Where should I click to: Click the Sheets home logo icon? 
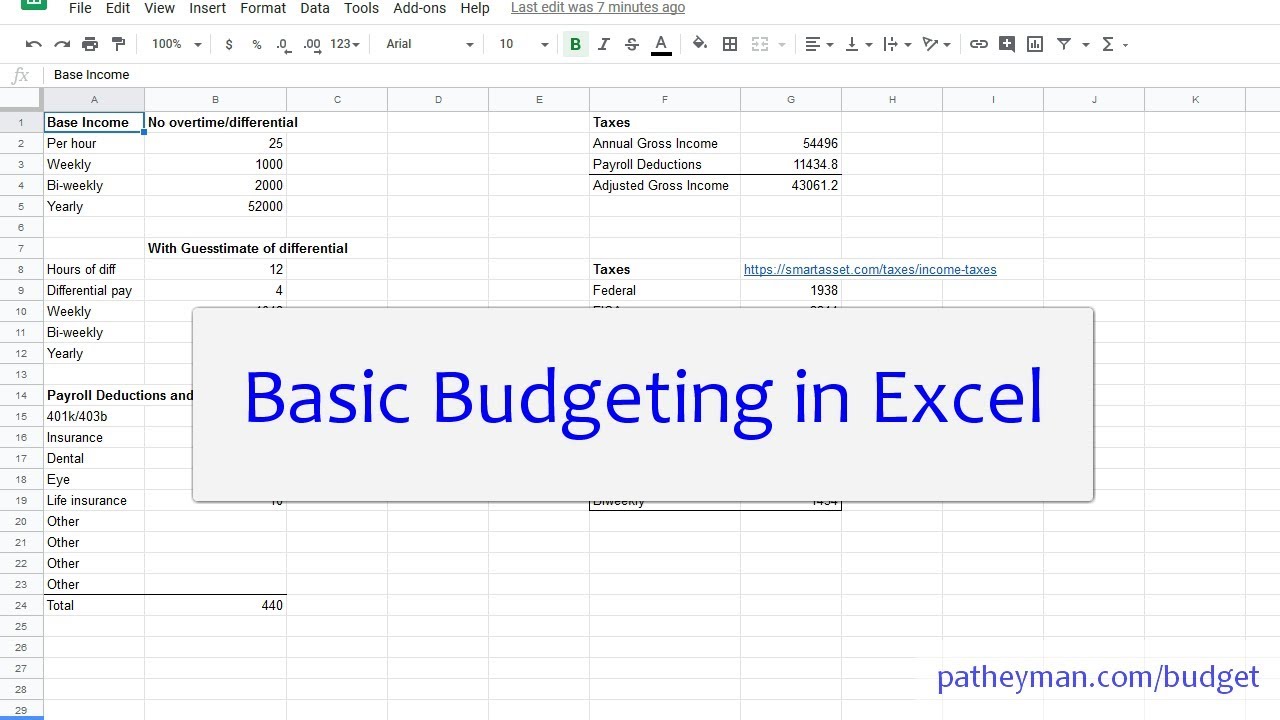pos(33,4)
